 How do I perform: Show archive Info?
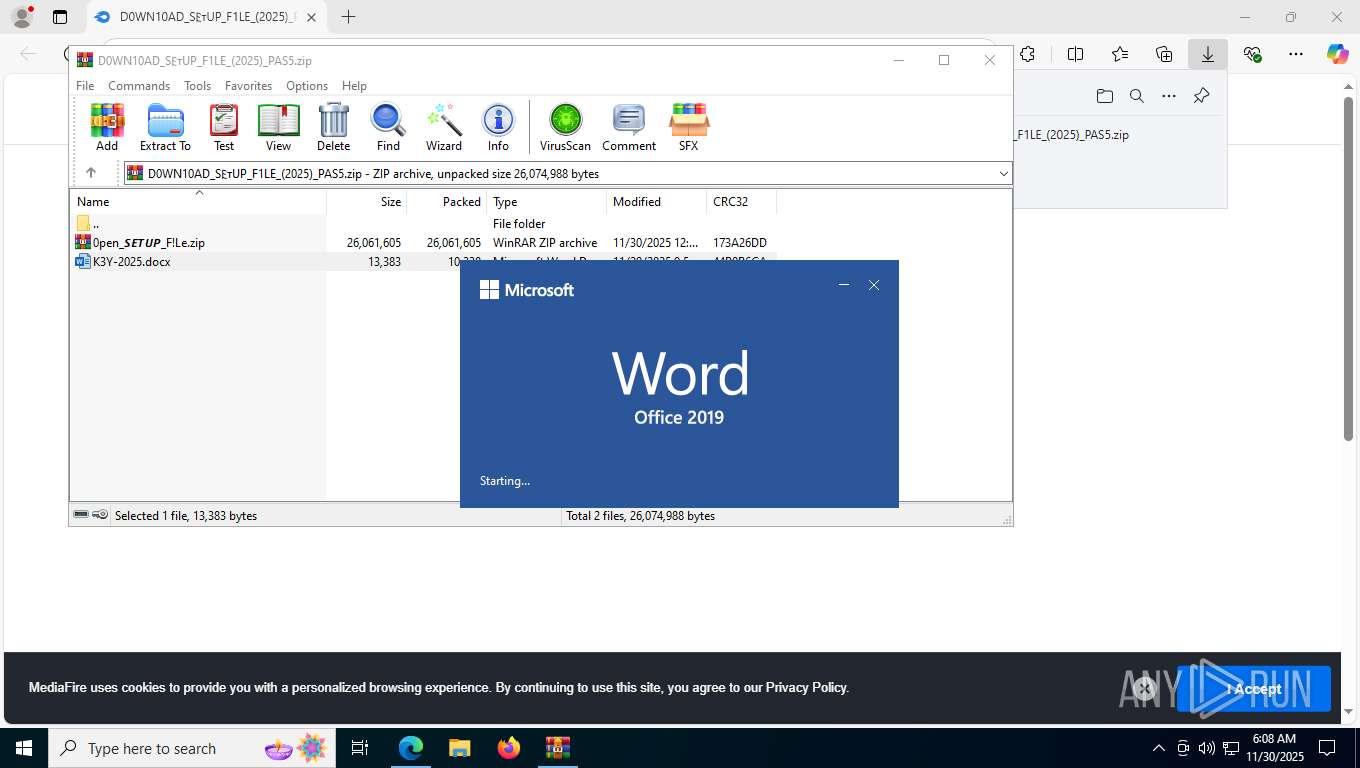[498, 127]
